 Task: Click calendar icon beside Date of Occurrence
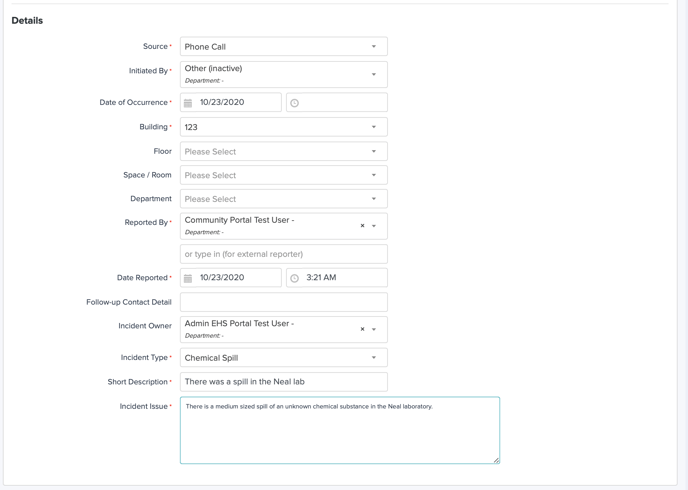(188, 103)
